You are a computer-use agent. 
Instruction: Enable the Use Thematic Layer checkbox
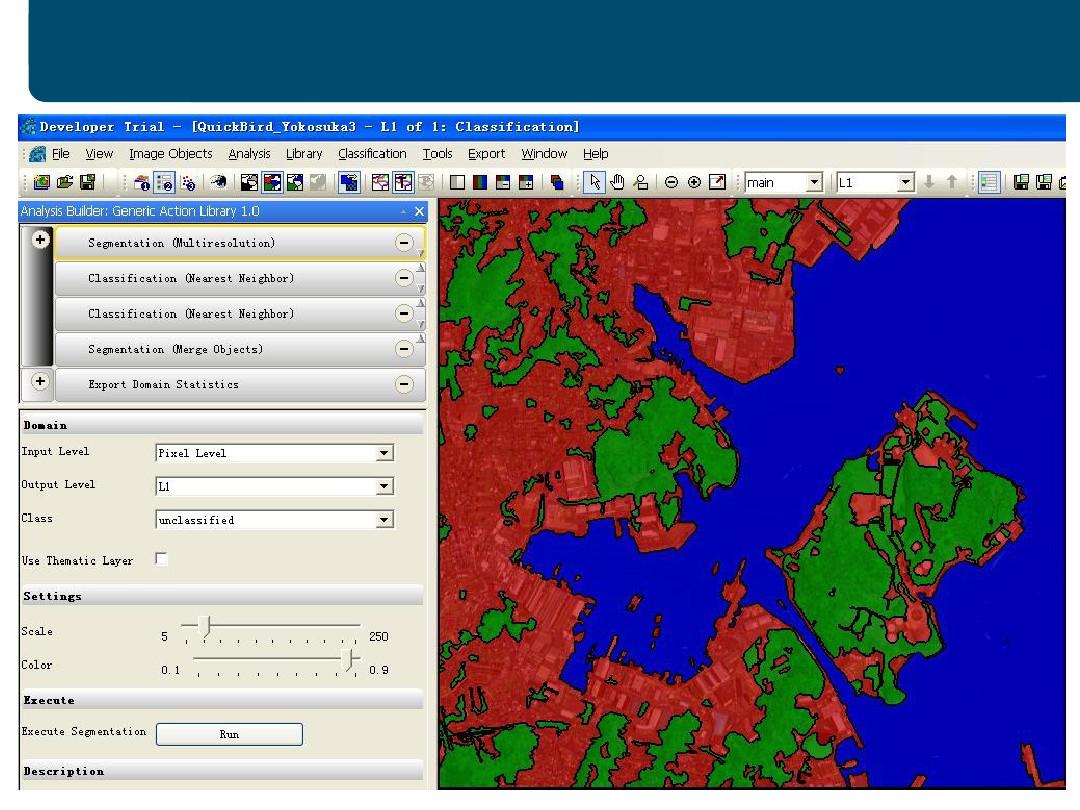[x=161, y=559]
